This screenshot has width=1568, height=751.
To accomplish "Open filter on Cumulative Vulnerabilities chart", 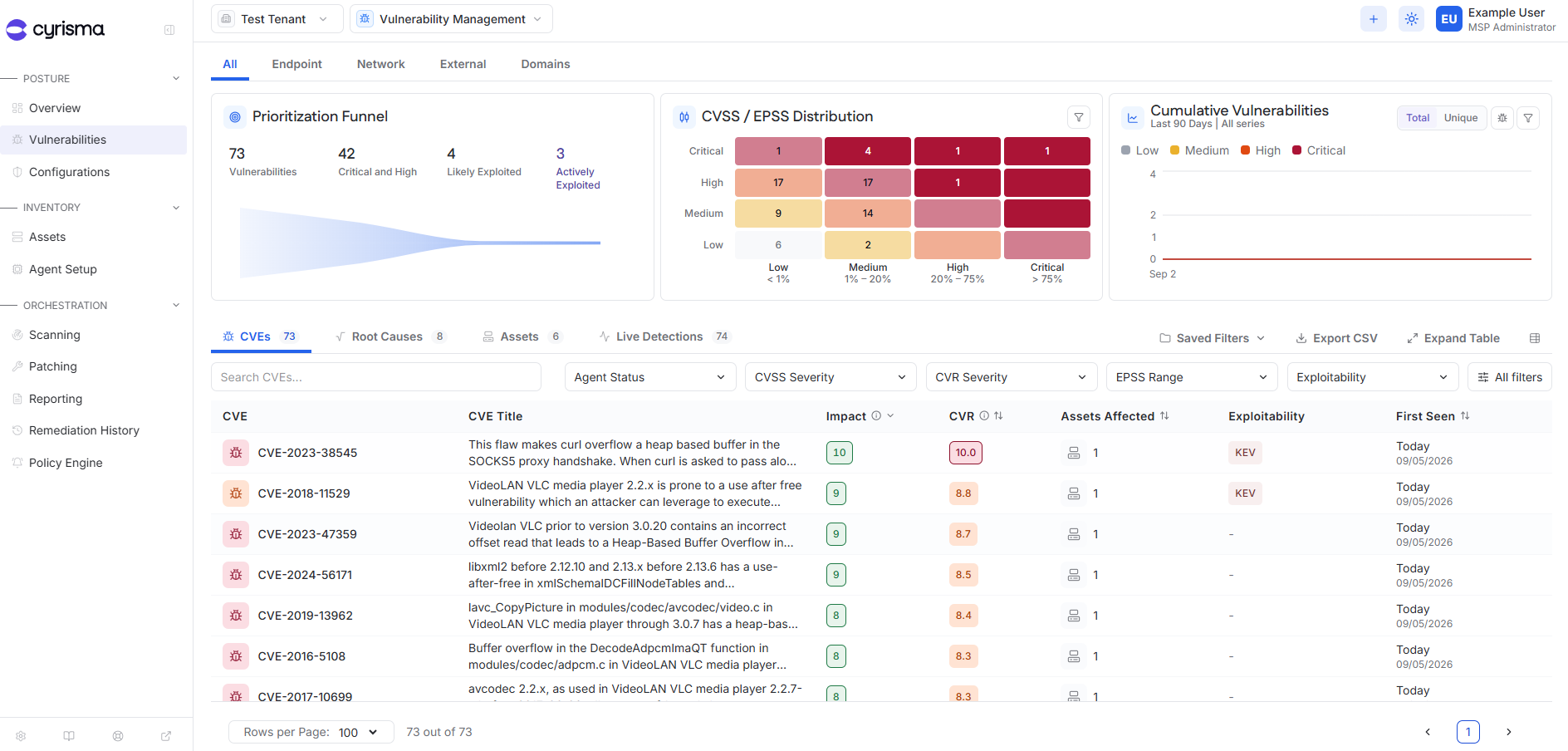I will click(x=1528, y=118).
